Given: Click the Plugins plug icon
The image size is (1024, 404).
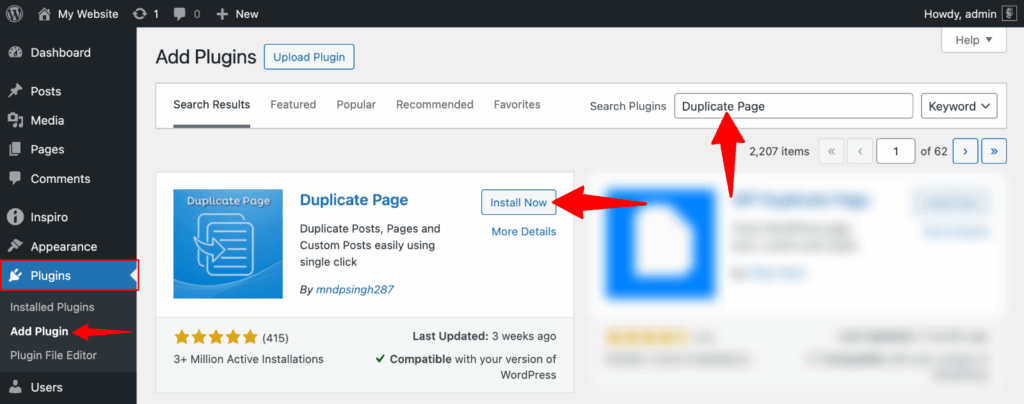Looking at the screenshot, I should (16, 275).
